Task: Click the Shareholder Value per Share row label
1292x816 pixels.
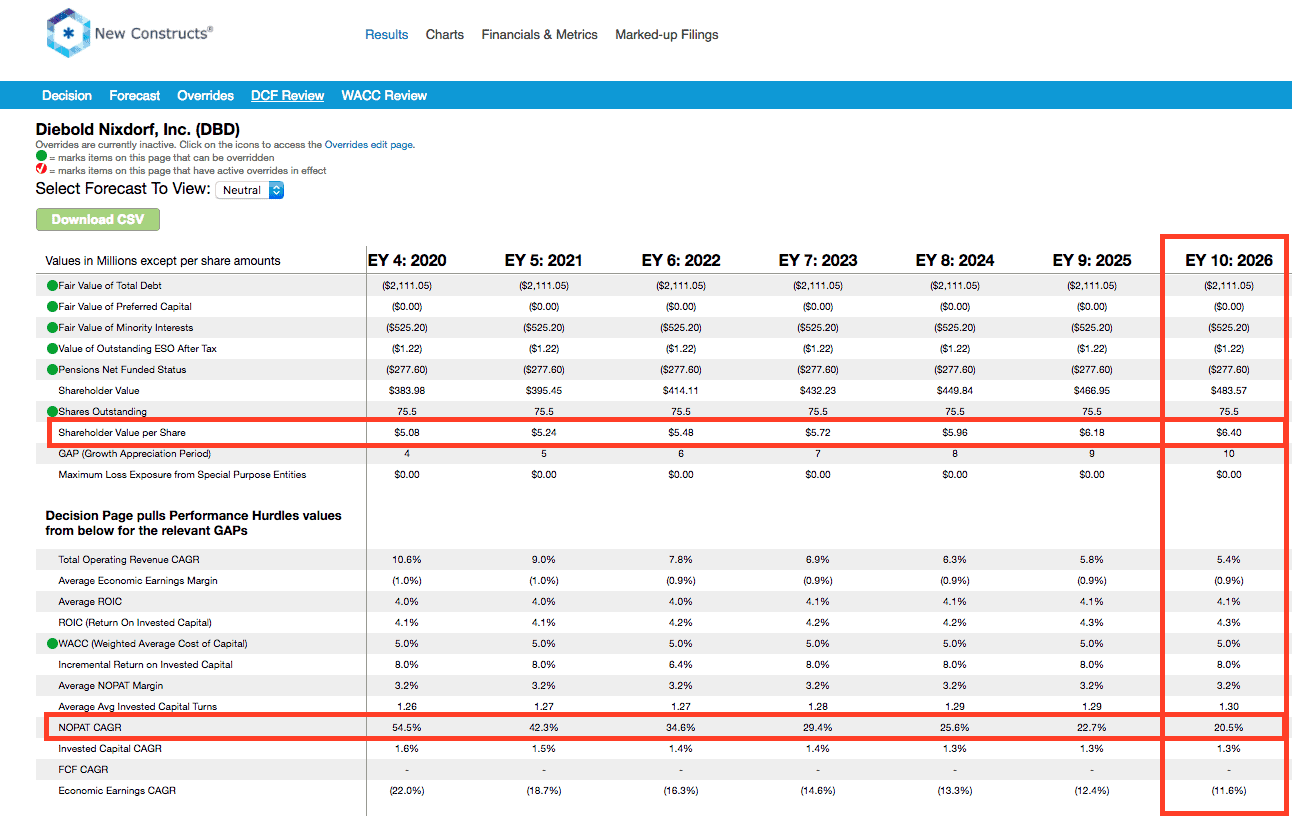Action: click(x=122, y=433)
